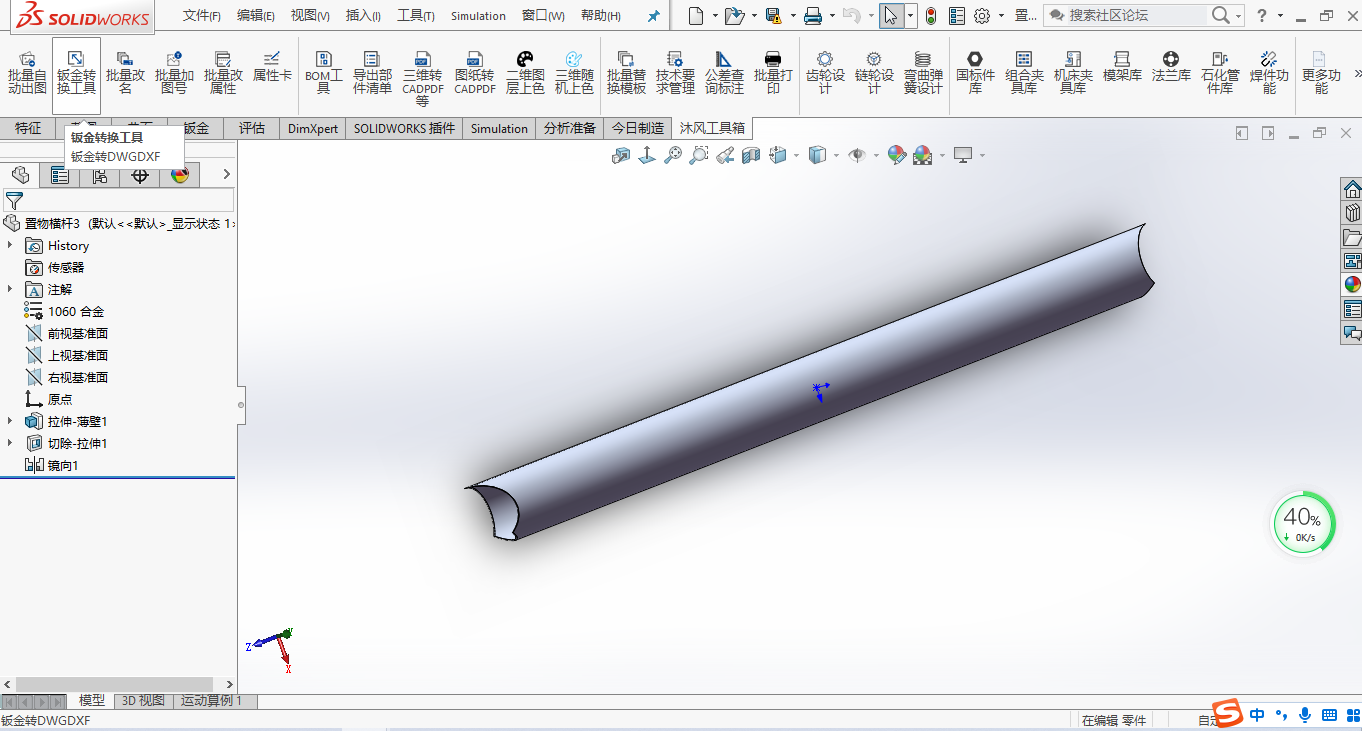Viewport: 1362px width, 731px height.
Task: Toggle the Select cursor tool
Action: click(890, 16)
